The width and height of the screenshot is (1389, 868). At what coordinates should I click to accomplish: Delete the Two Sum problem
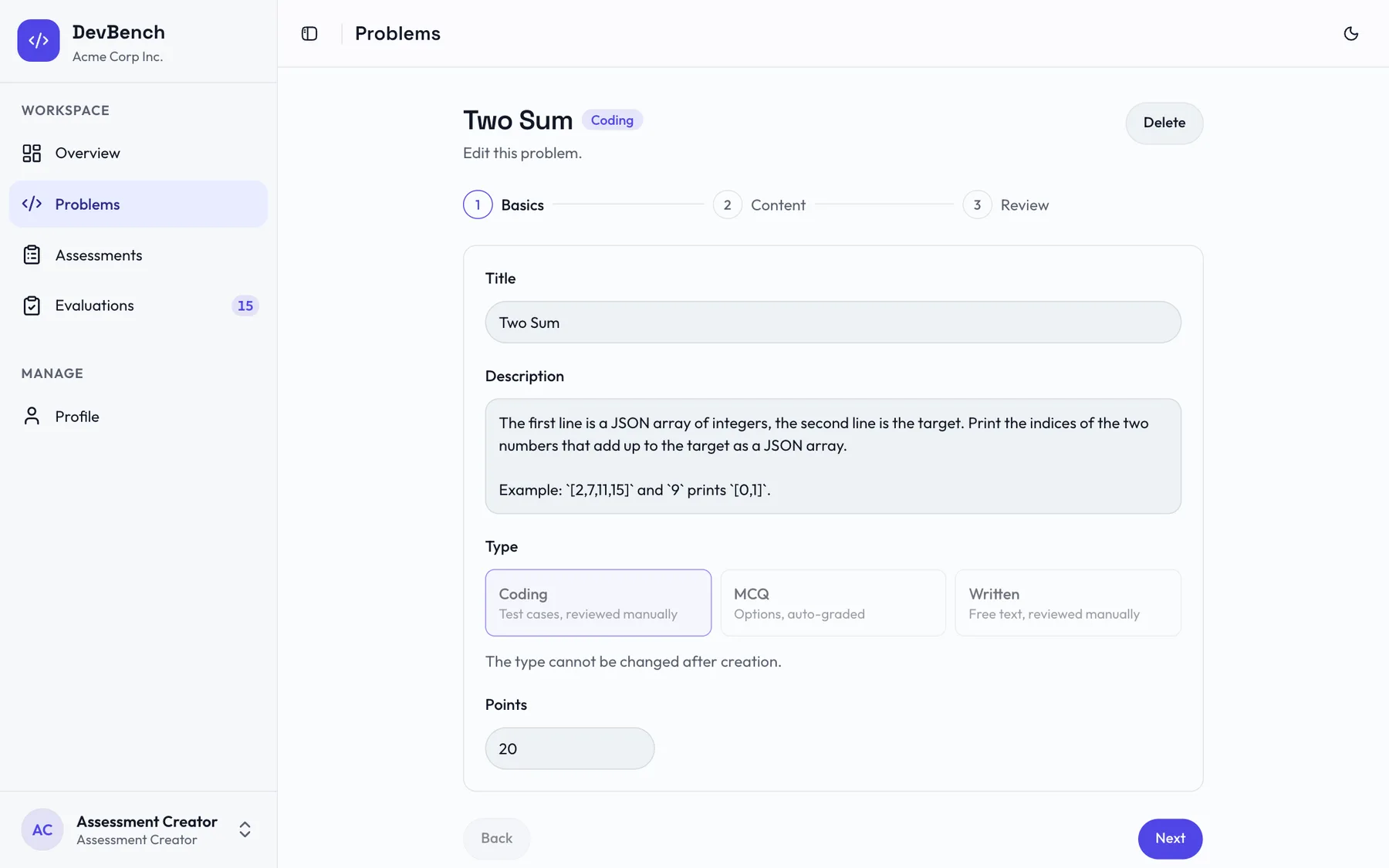point(1164,123)
